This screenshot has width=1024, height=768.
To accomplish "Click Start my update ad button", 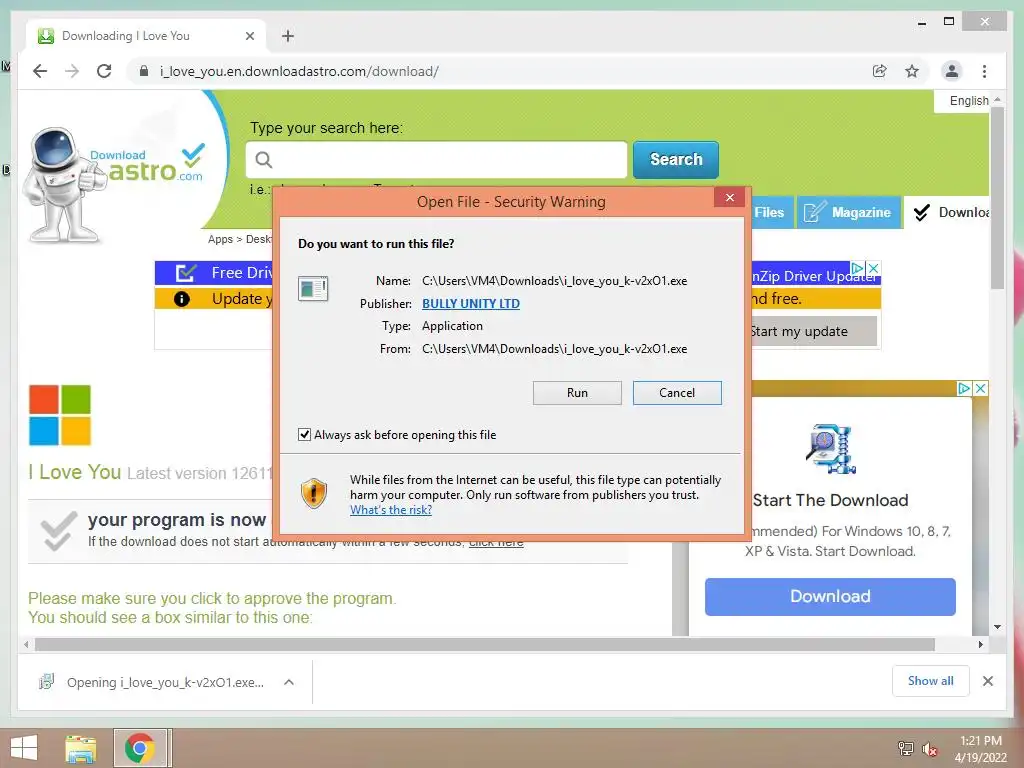I will (813, 331).
